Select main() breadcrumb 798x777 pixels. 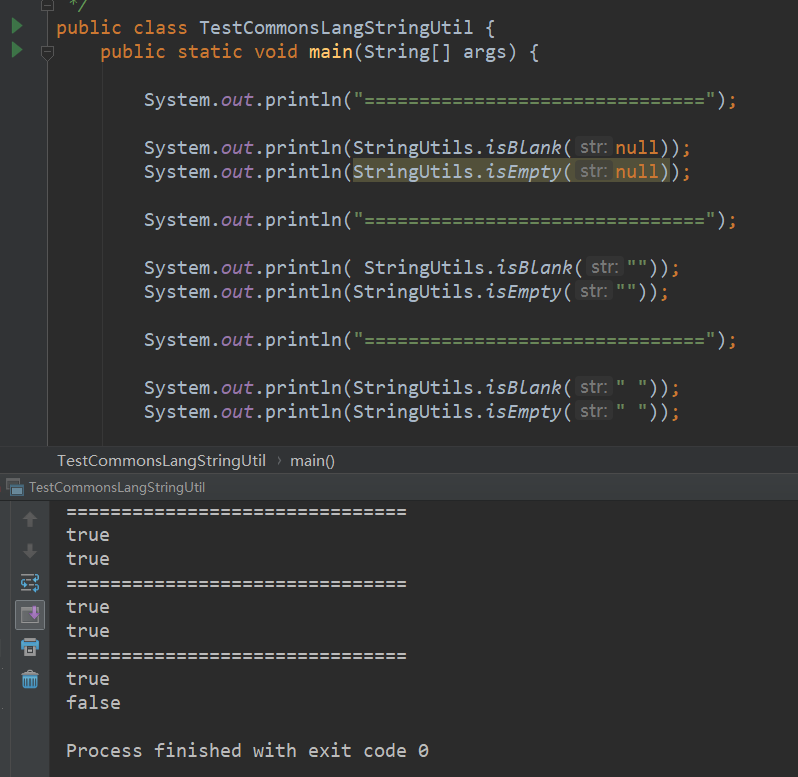[312, 461]
